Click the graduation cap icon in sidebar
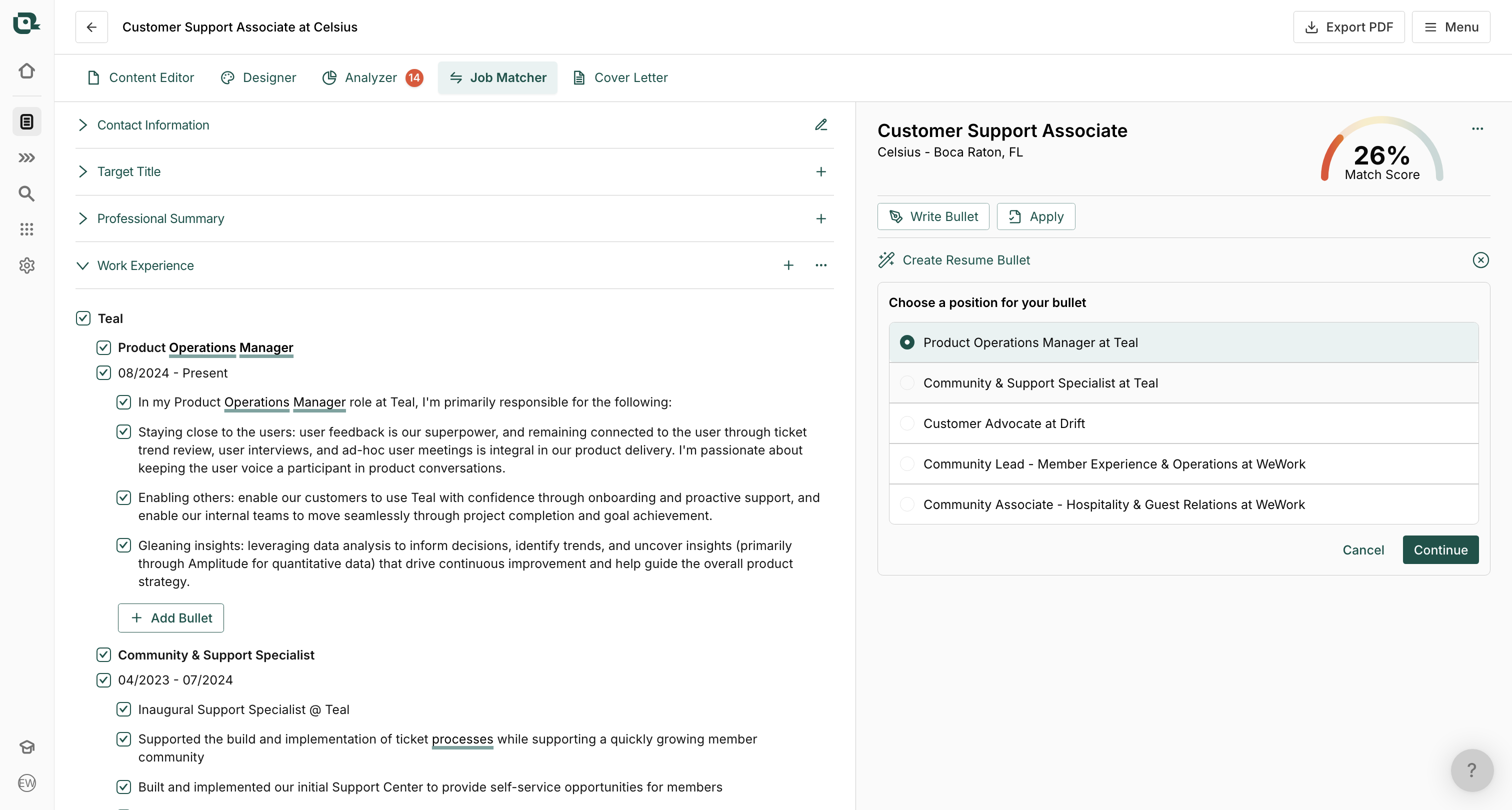This screenshot has height=810, width=1512. pyautogui.click(x=26, y=746)
